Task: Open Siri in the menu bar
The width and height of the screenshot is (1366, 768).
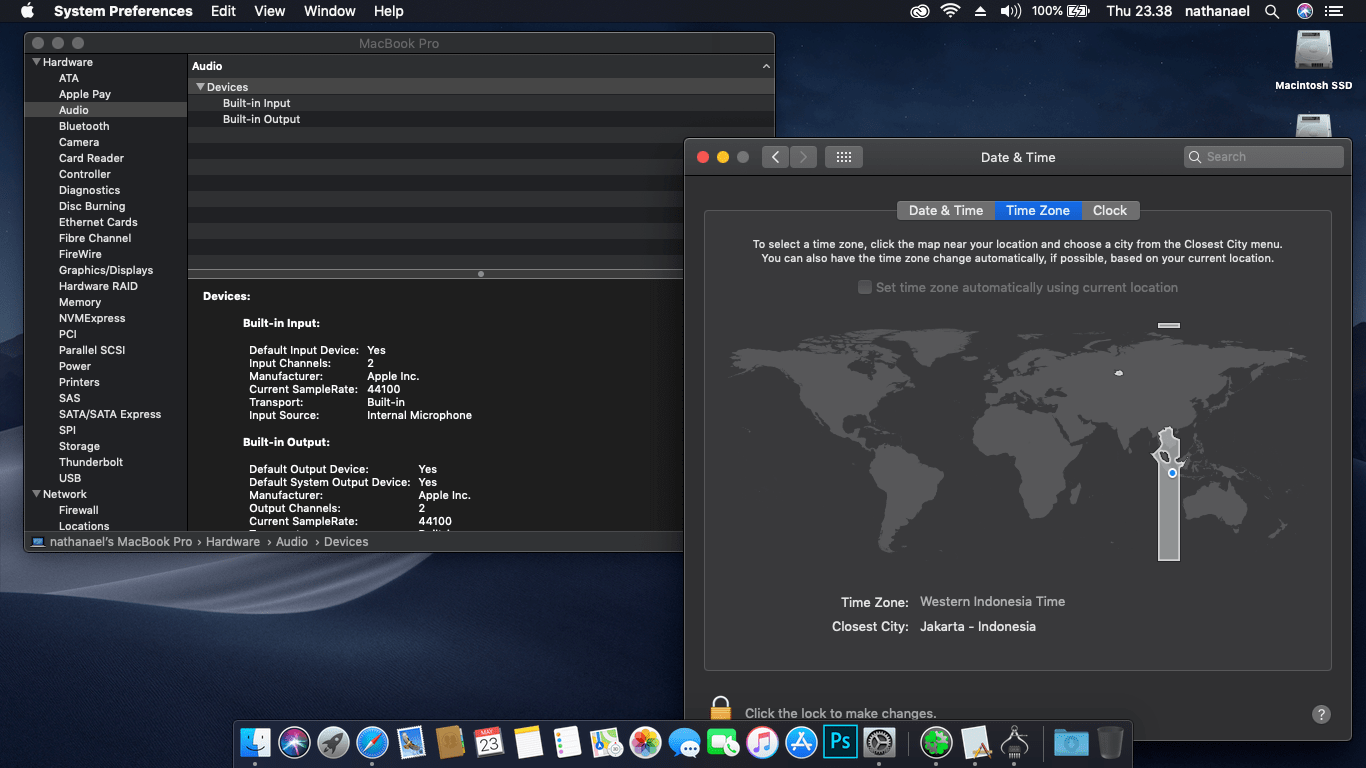Action: coord(1304,11)
